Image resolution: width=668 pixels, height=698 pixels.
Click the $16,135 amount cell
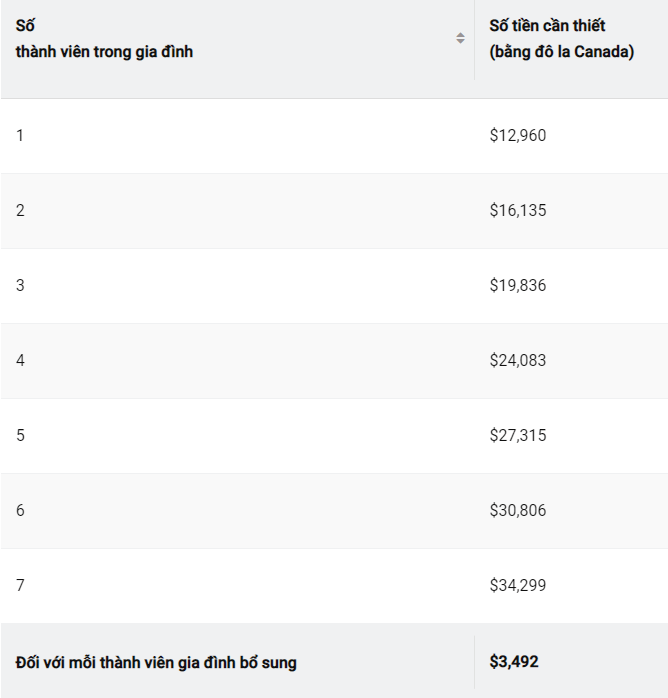tap(518, 210)
